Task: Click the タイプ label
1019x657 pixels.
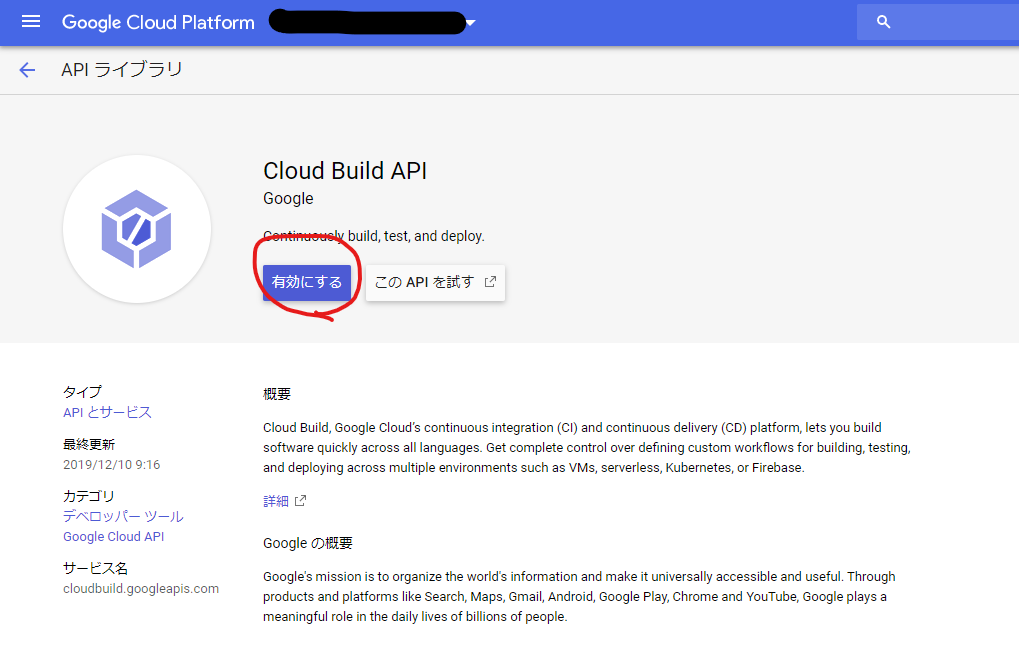Action: [83, 392]
